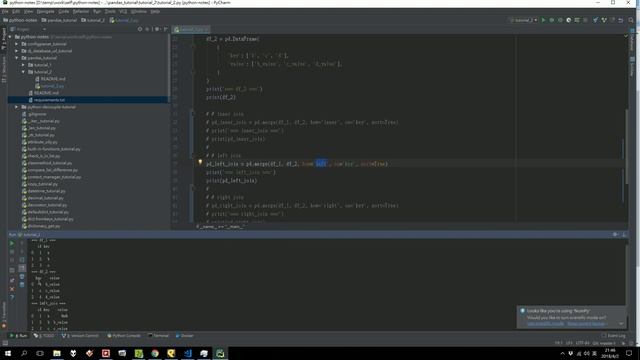
Task: Open the Project tool window side tab
Action: tap(4, 39)
